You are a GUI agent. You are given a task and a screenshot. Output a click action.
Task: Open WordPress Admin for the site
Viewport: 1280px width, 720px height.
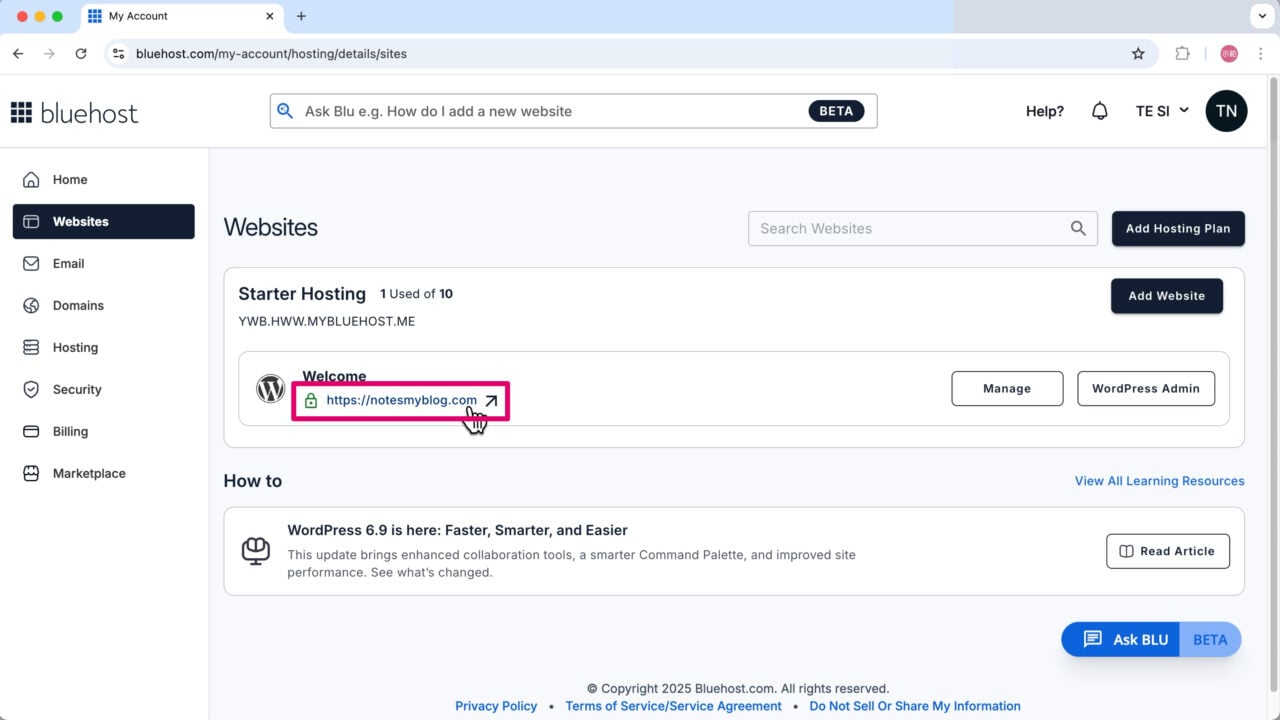(1145, 389)
